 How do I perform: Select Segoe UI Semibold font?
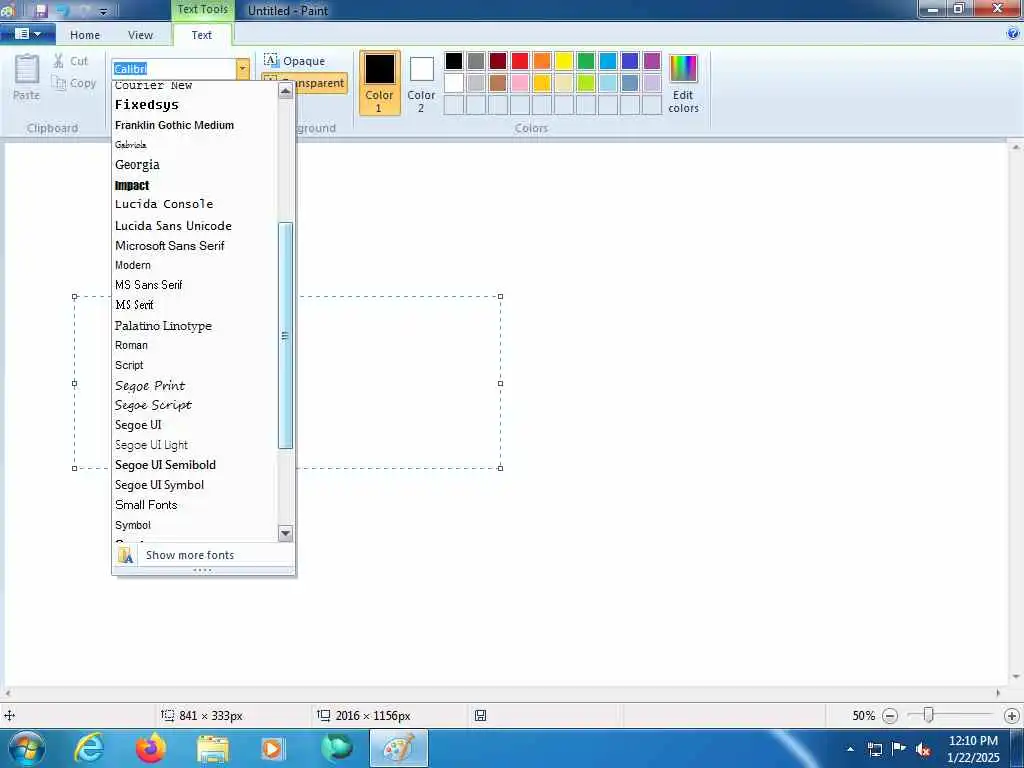click(195, 465)
